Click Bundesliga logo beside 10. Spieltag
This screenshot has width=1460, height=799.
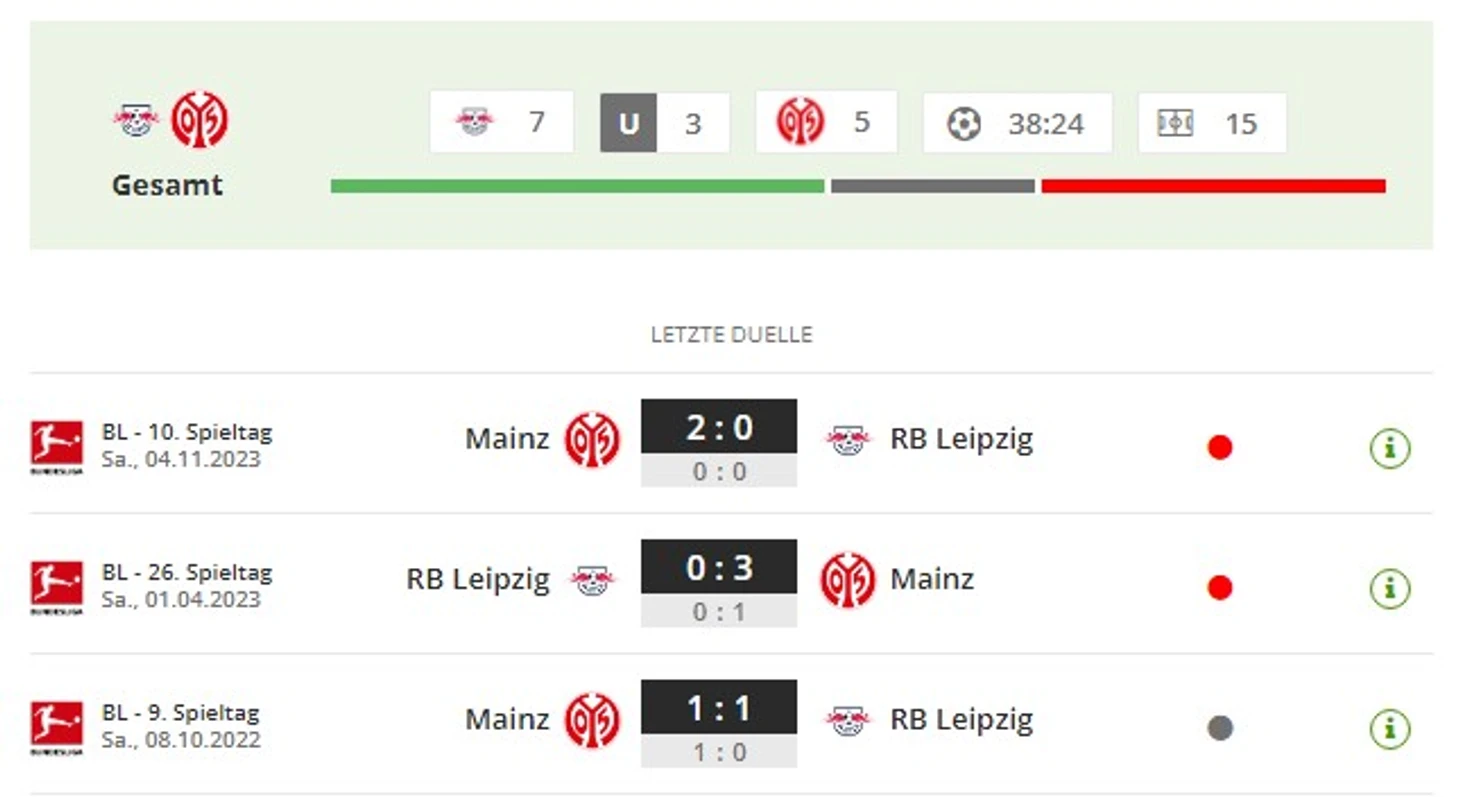(x=56, y=447)
